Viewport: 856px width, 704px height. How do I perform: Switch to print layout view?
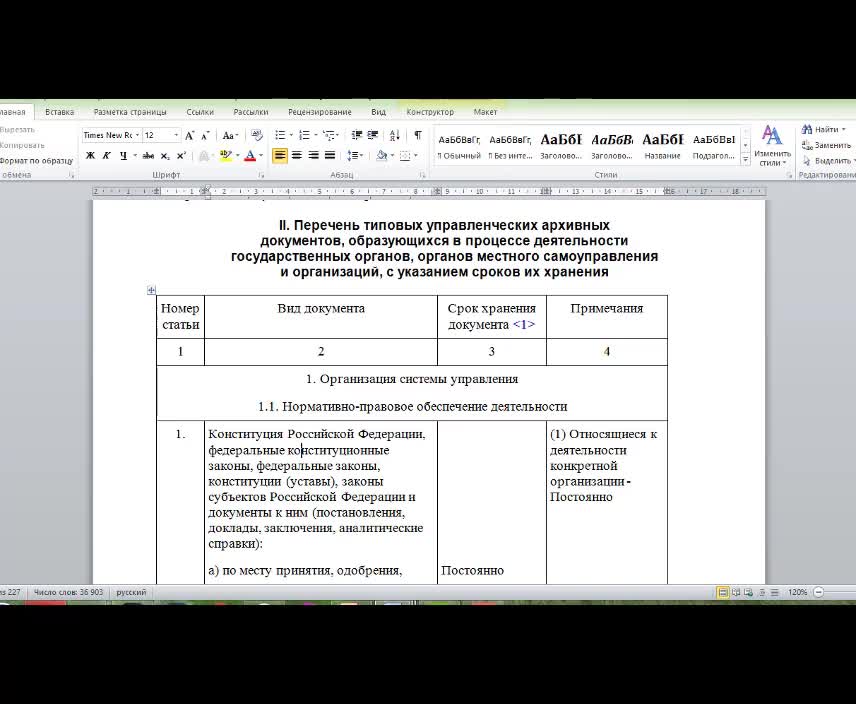click(x=722, y=592)
